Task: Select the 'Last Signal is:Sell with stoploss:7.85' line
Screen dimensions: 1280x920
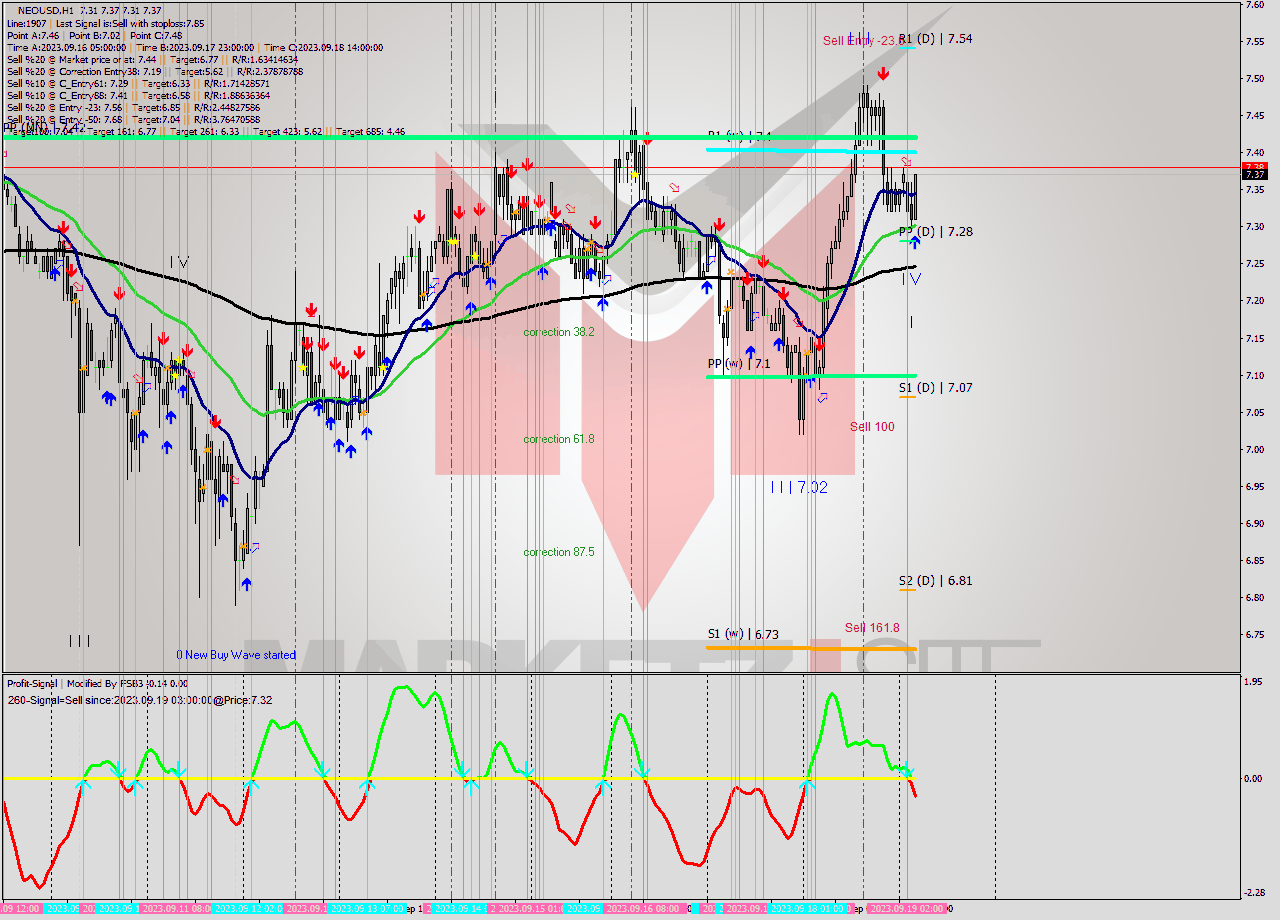Action: pos(129,23)
